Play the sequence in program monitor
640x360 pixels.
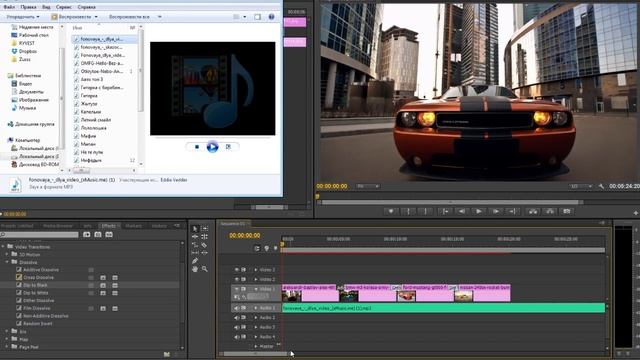click(x=478, y=211)
